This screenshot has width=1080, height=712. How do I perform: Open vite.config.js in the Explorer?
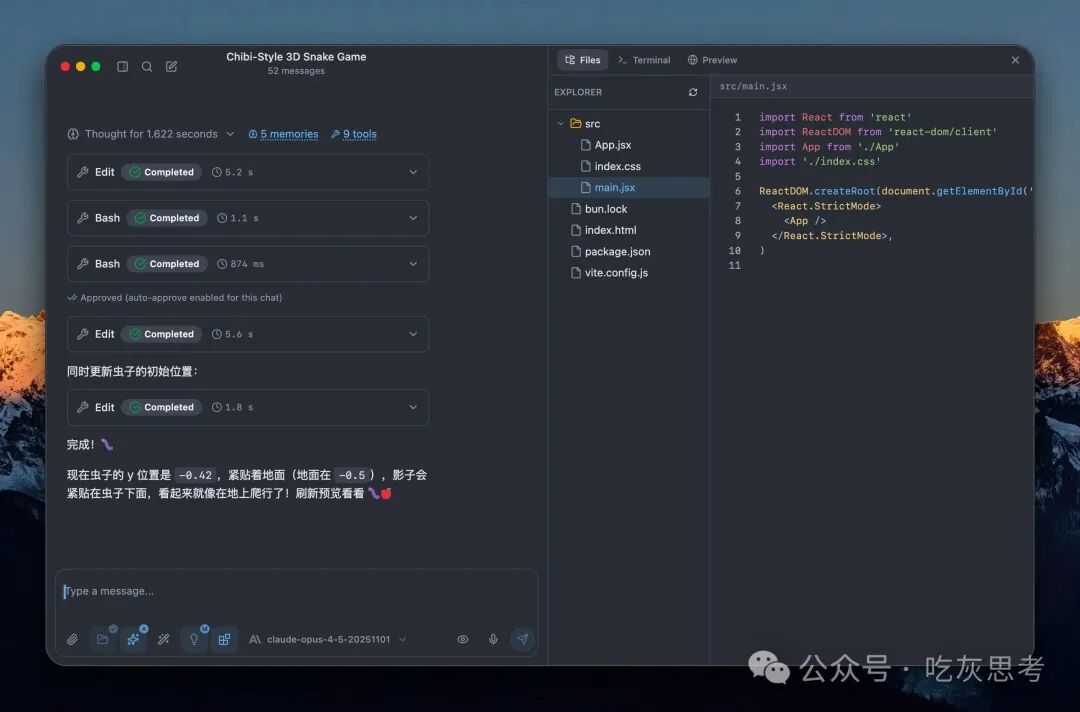coord(629,273)
